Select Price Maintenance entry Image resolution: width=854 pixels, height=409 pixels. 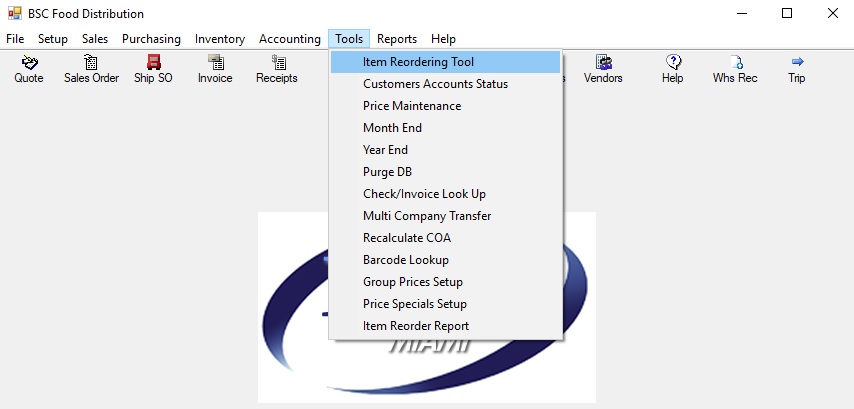coord(446,106)
